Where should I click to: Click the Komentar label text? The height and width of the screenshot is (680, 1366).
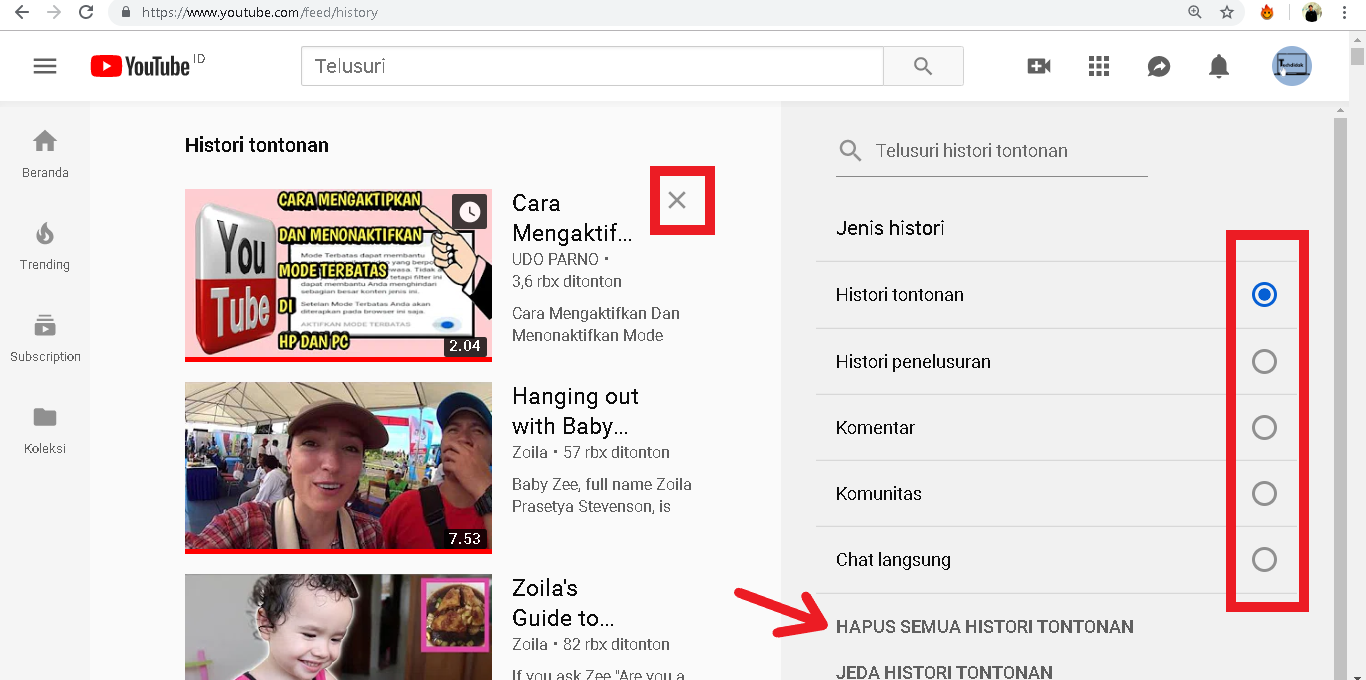click(875, 427)
